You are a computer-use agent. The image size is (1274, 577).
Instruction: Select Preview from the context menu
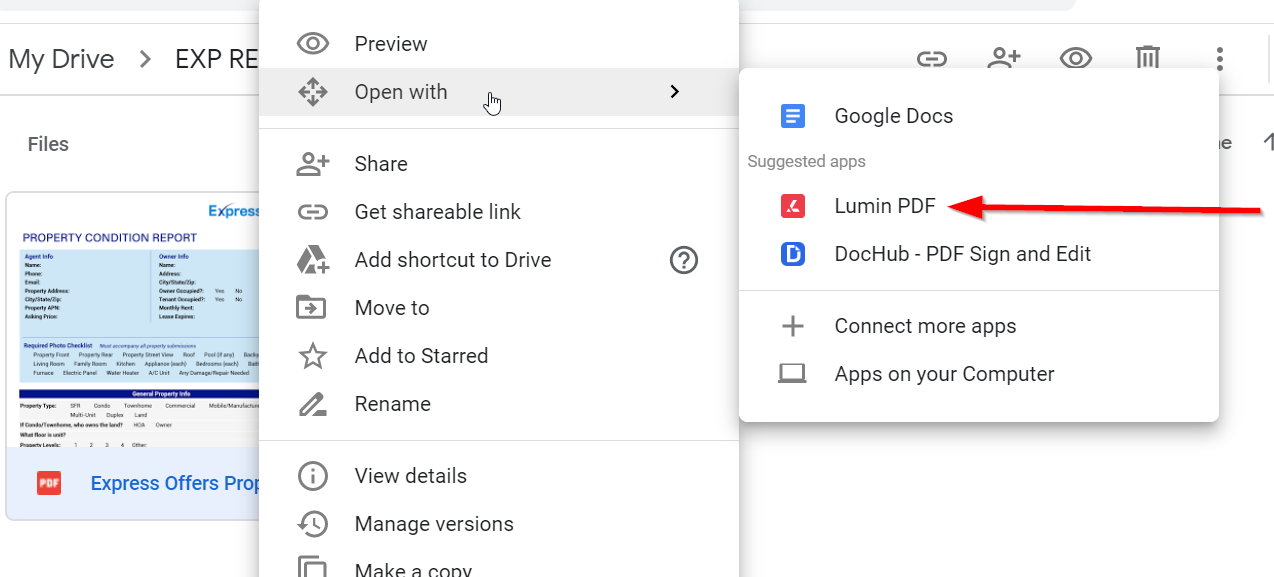[499, 44]
